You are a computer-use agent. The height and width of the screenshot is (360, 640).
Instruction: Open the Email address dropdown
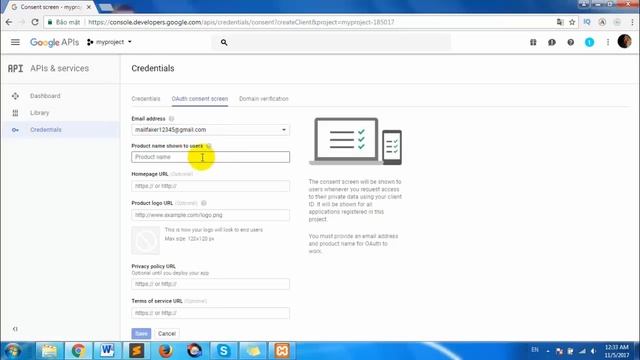tap(211, 130)
